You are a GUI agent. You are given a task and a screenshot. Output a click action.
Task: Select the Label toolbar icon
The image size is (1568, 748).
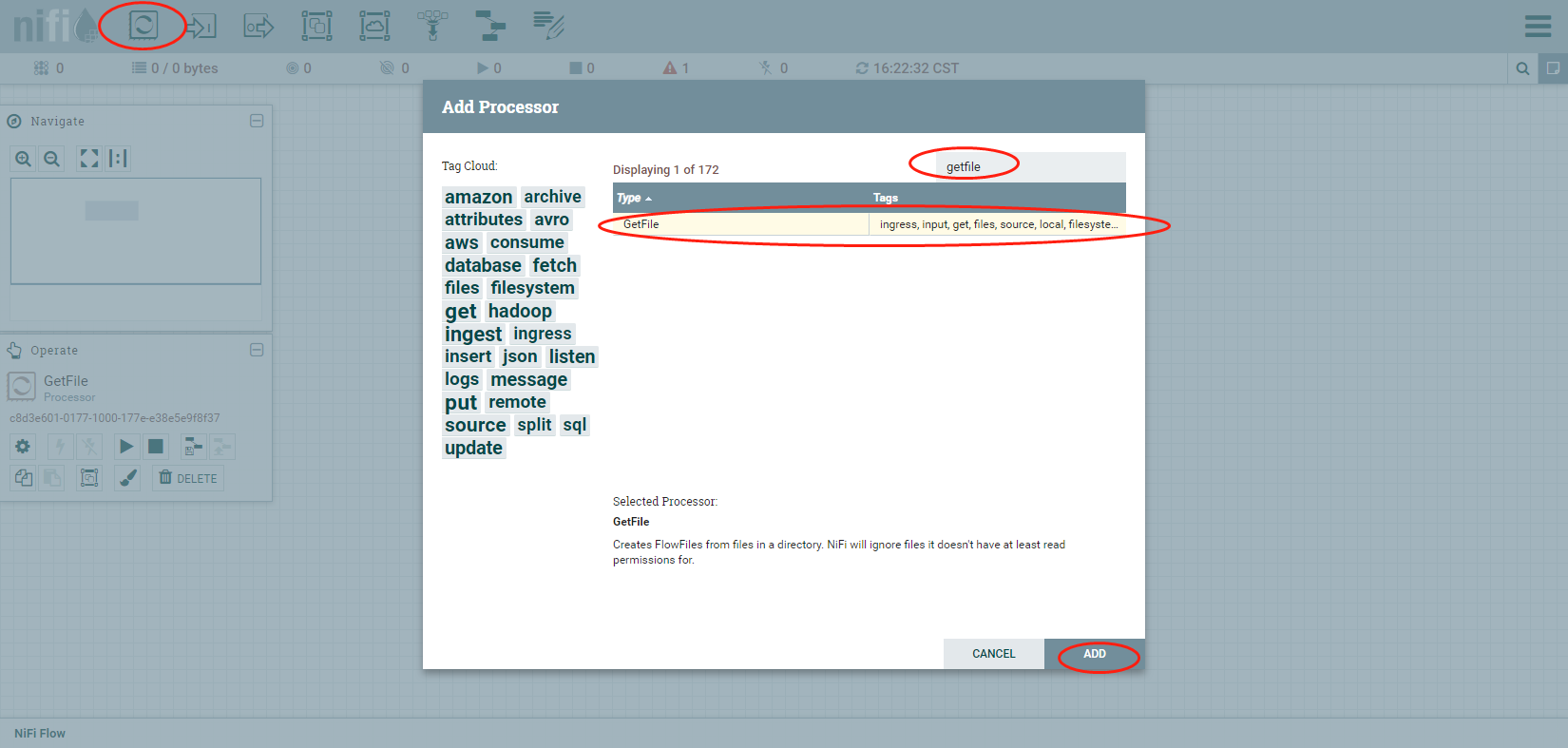[548, 26]
